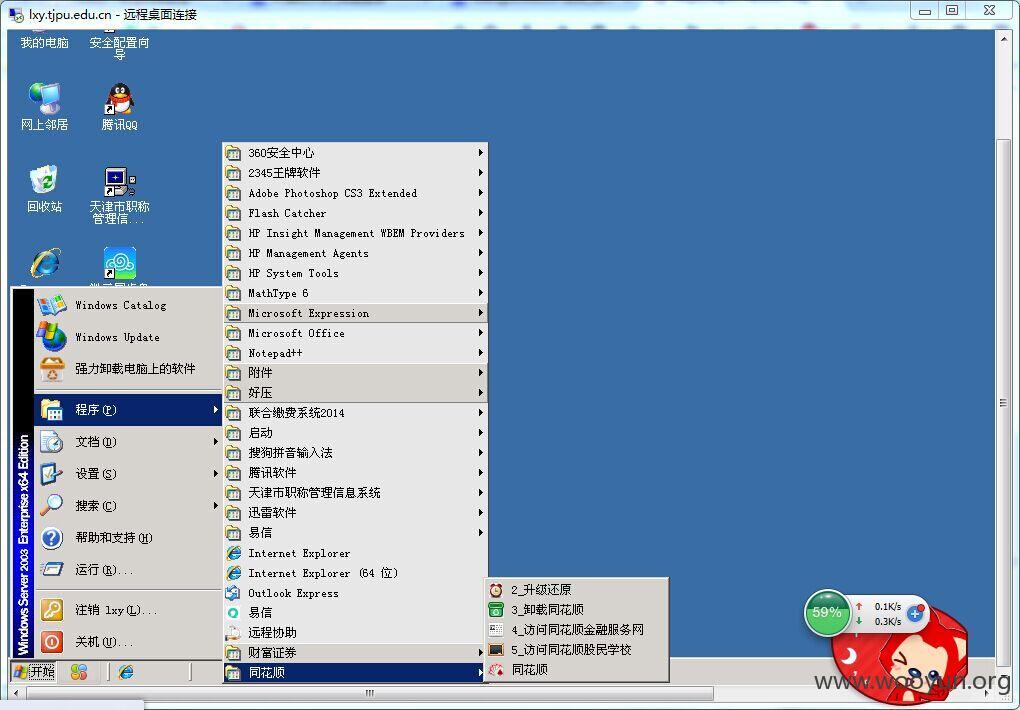This screenshot has height=710, width=1020.
Task: Select 程序(P) in Start menu
Action: point(128,409)
